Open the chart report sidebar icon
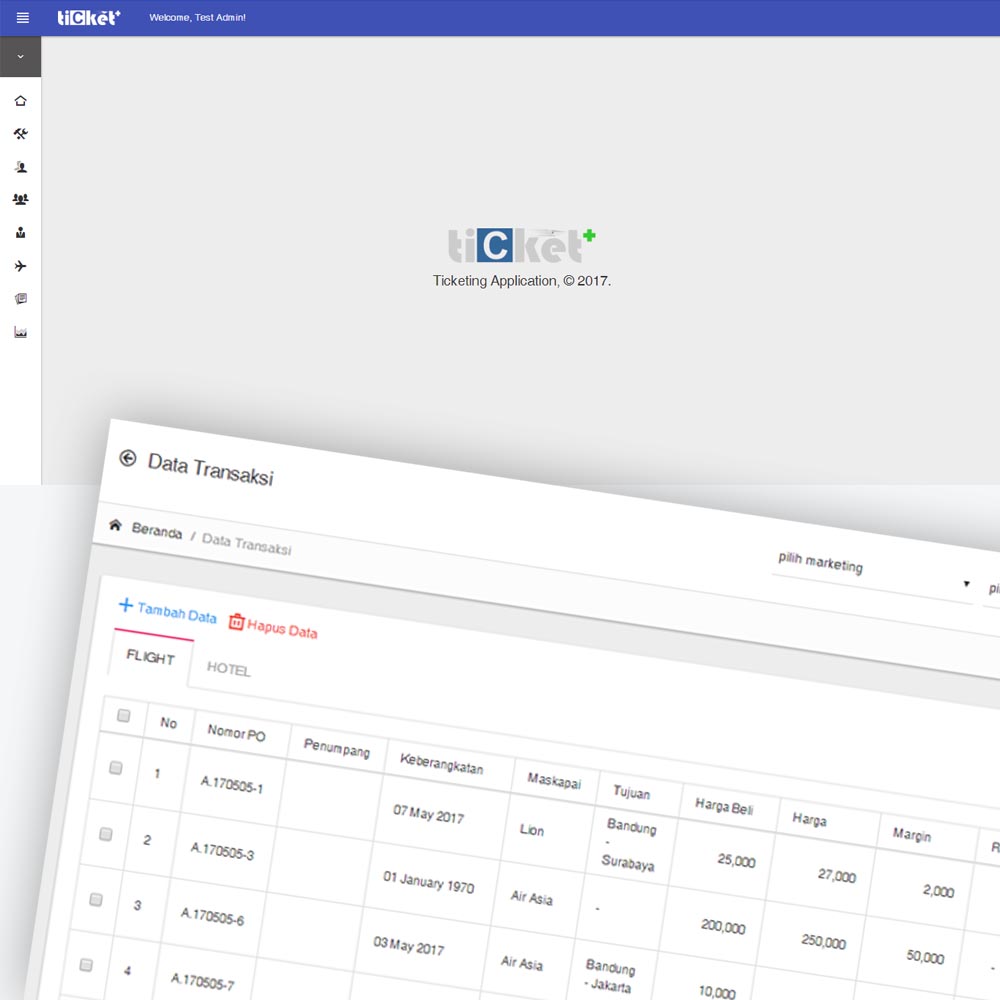The image size is (1000, 1000). pyautogui.click(x=20, y=332)
